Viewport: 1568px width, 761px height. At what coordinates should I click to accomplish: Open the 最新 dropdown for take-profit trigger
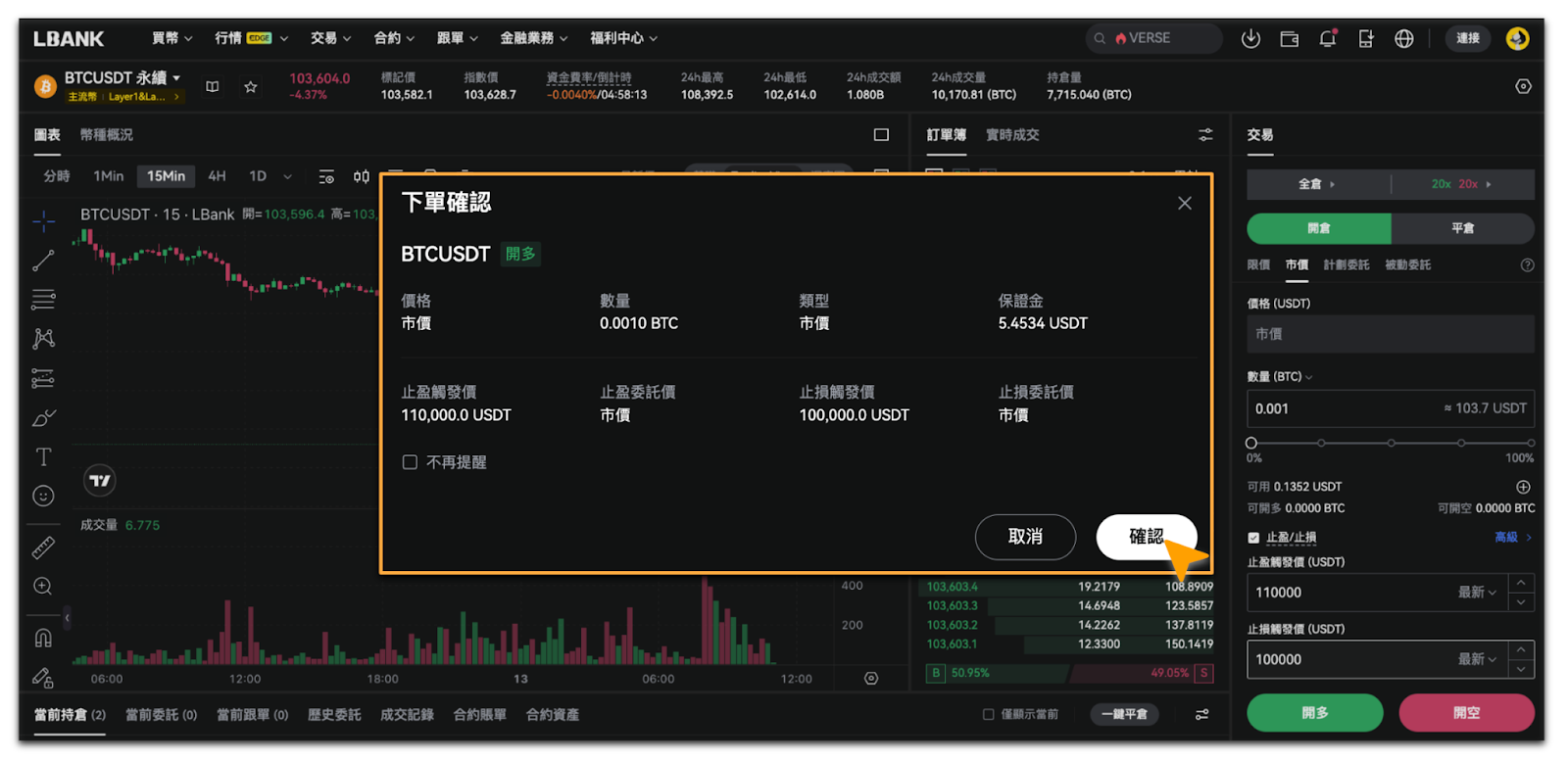coord(1477,593)
